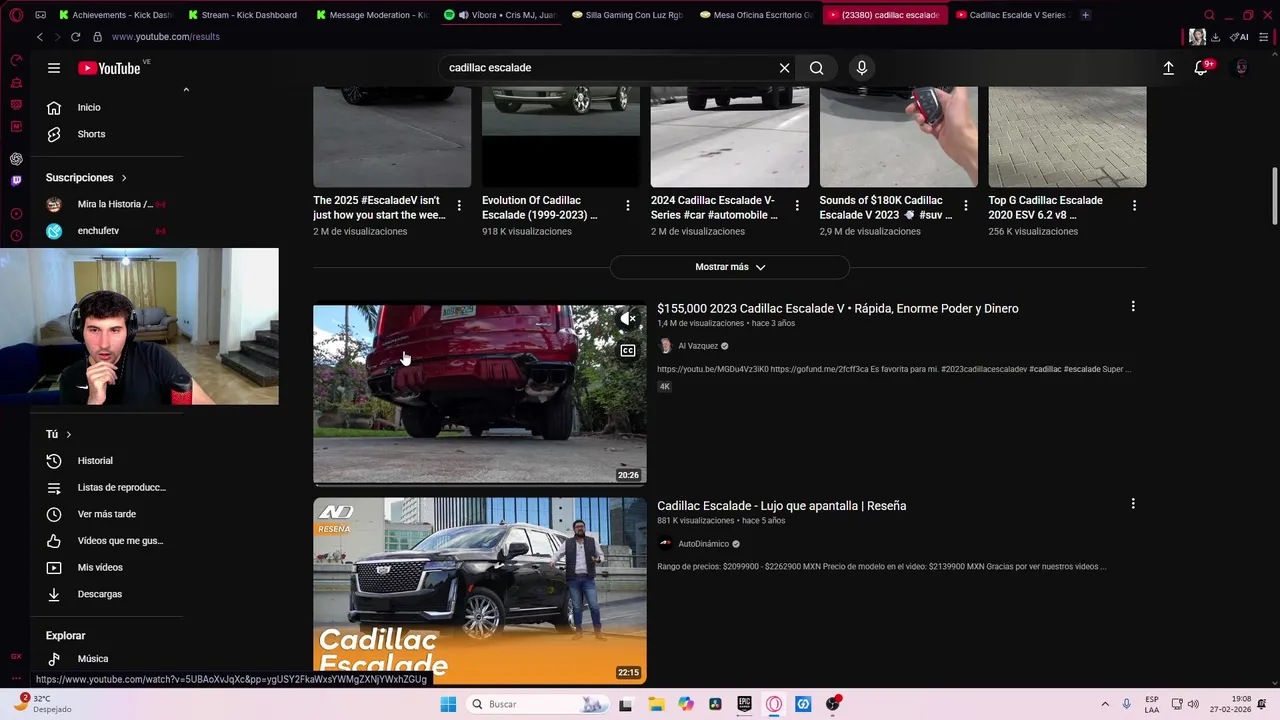Open the AutoDinámico channel link

(x=704, y=544)
